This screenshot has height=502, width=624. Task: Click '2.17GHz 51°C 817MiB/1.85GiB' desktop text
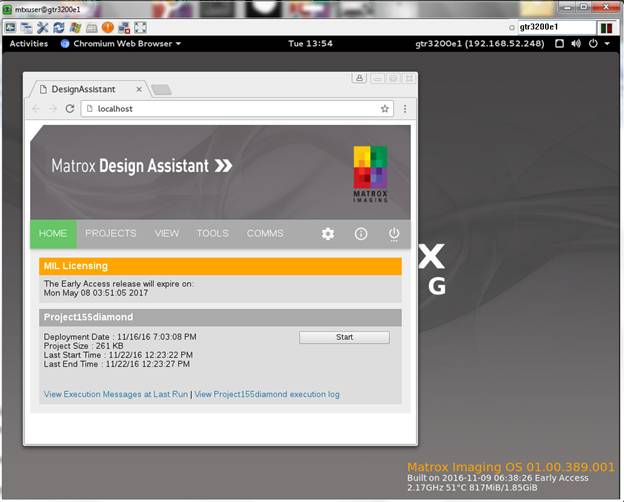pyautogui.click(x=472, y=487)
